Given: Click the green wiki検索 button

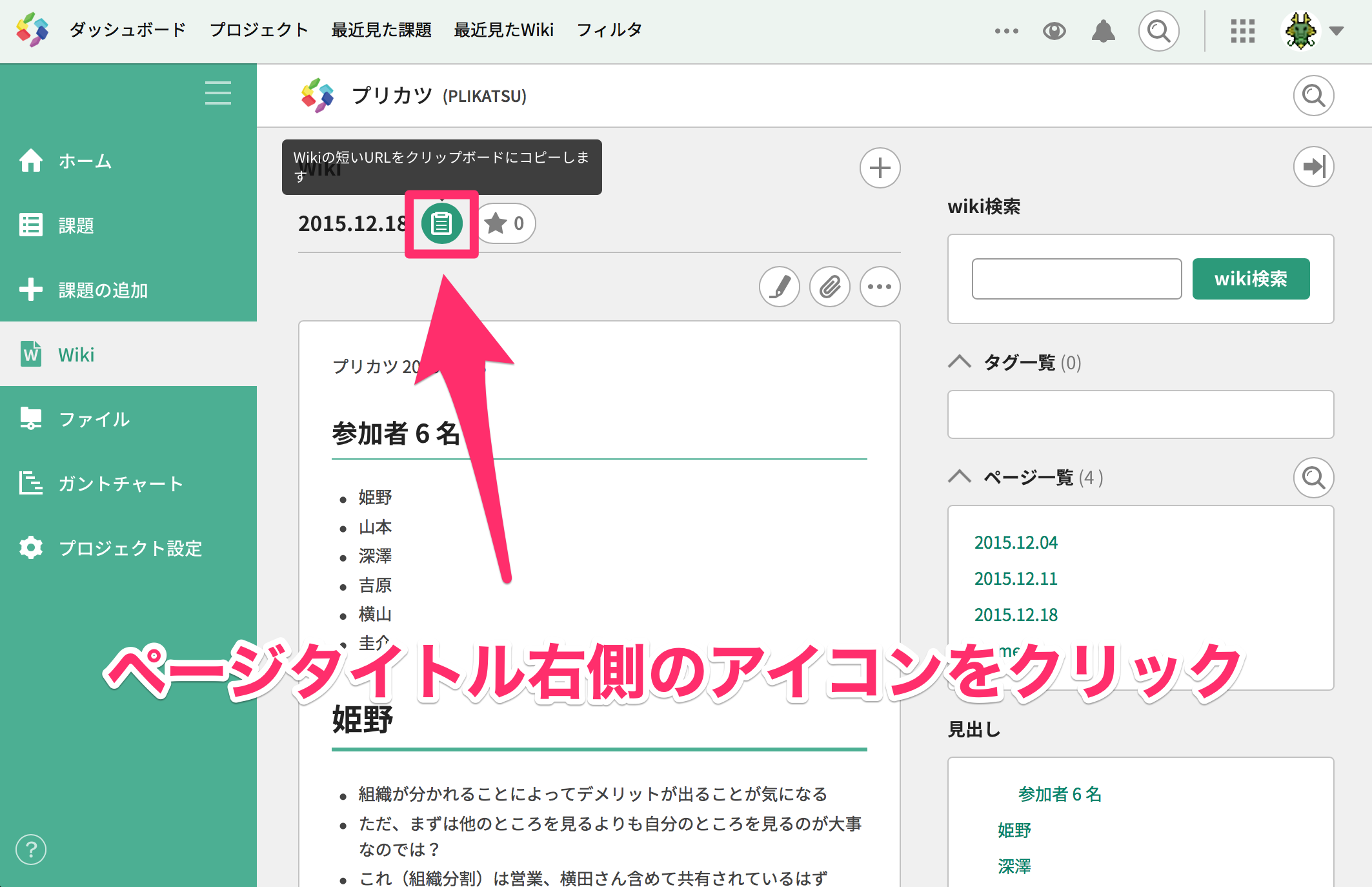Looking at the screenshot, I should point(1251,279).
